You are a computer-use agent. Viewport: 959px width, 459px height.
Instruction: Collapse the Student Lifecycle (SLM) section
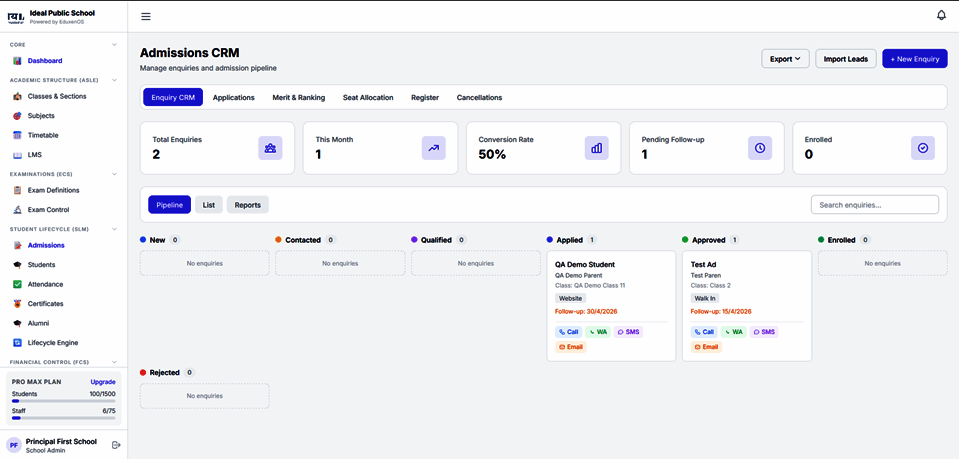(x=114, y=230)
